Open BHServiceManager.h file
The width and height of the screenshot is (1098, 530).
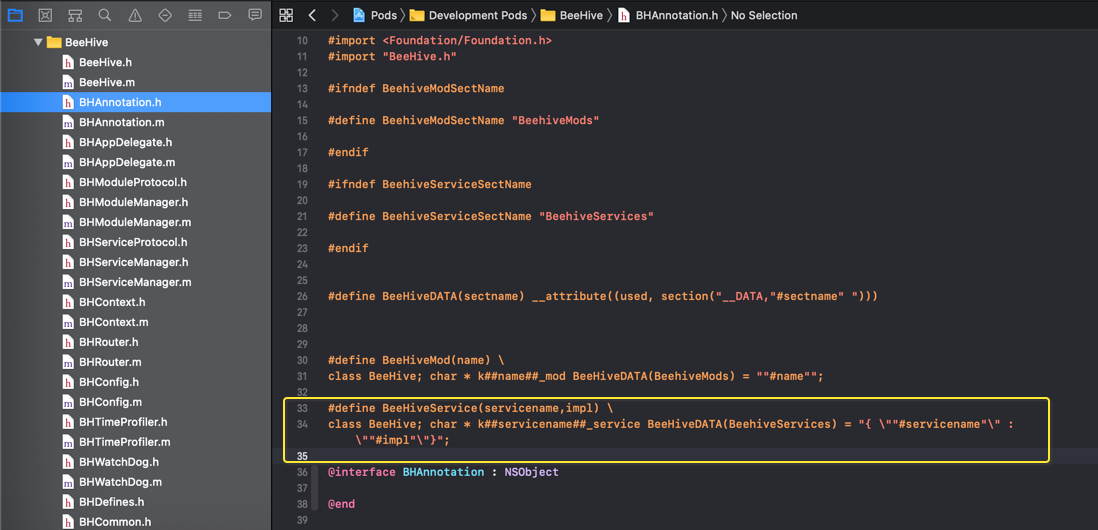point(136,262)
